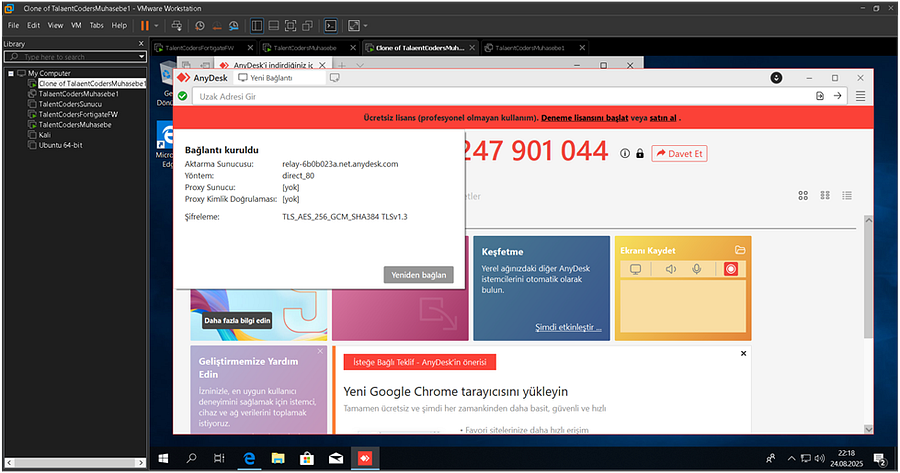Click the file transfer icon in address bar
Screen dimensions: 900x473
click(820, 96)
